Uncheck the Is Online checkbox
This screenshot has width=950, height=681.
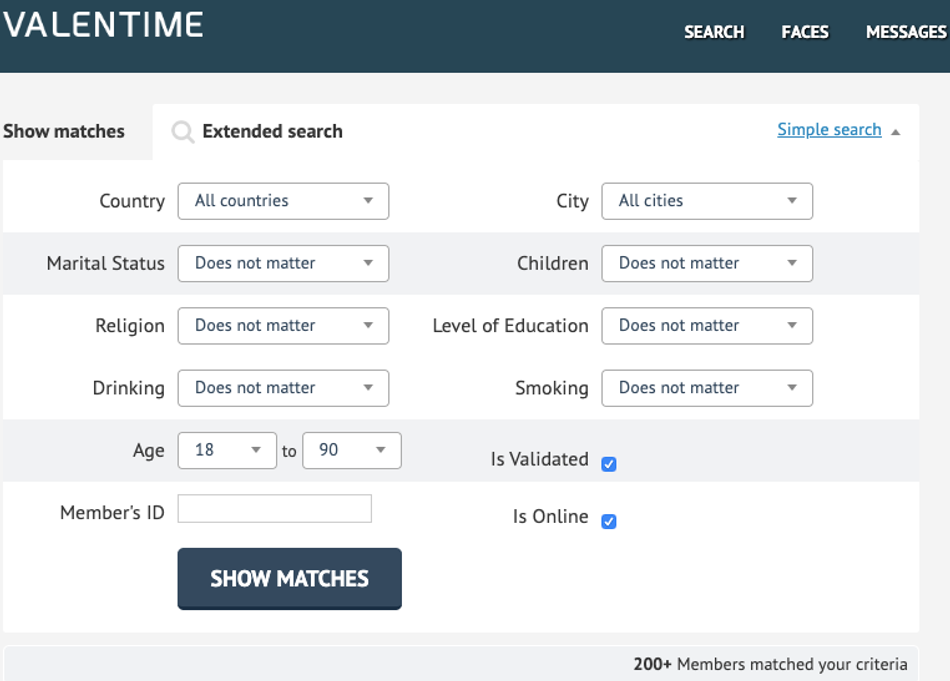tap(609, 521)
